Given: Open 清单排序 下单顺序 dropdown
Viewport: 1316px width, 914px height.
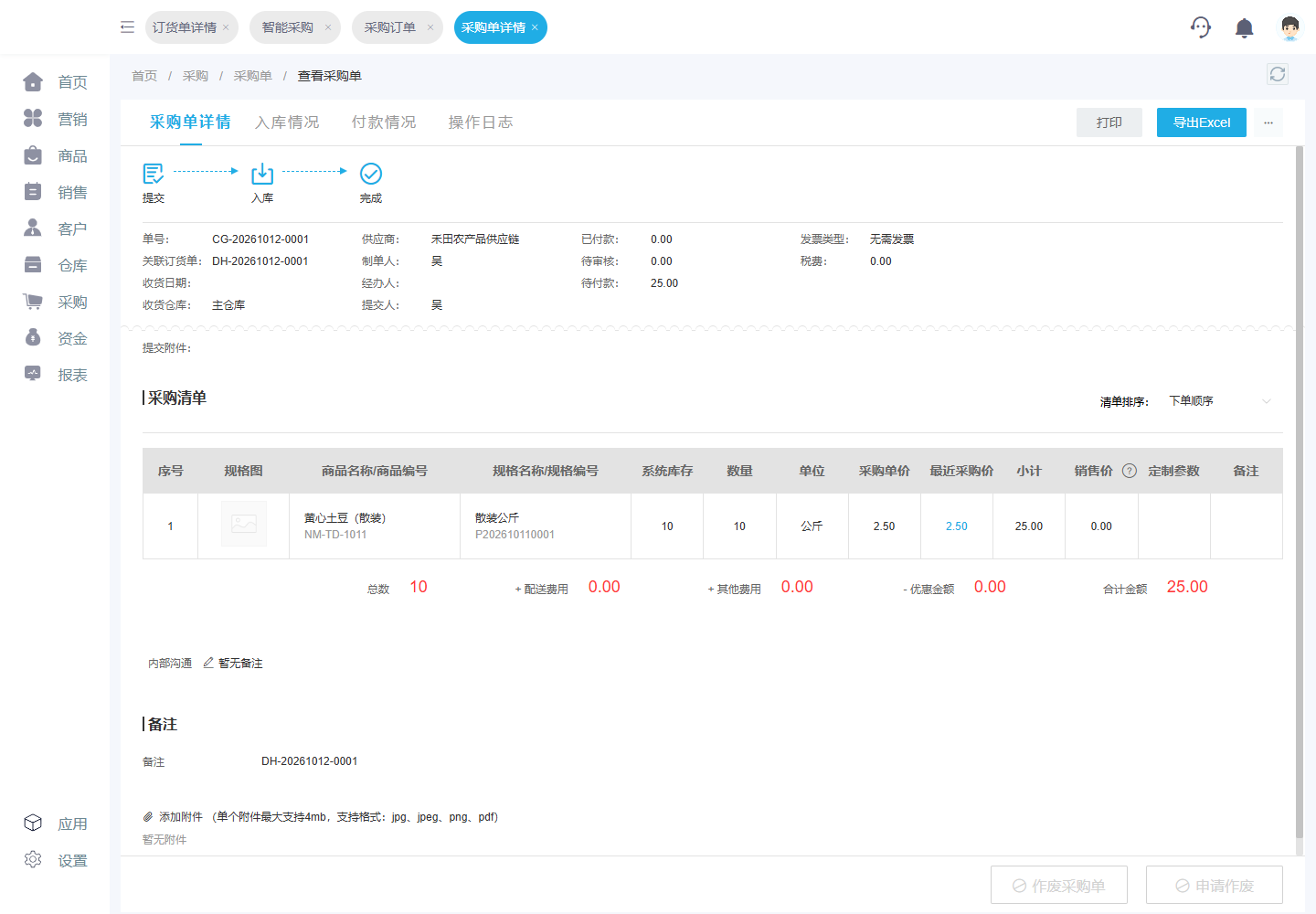Looking at the screenshot, I should (1219, 401).
